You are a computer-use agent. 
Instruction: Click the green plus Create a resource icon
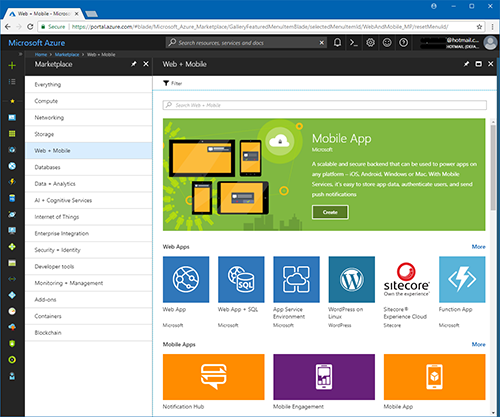[12, 65]
